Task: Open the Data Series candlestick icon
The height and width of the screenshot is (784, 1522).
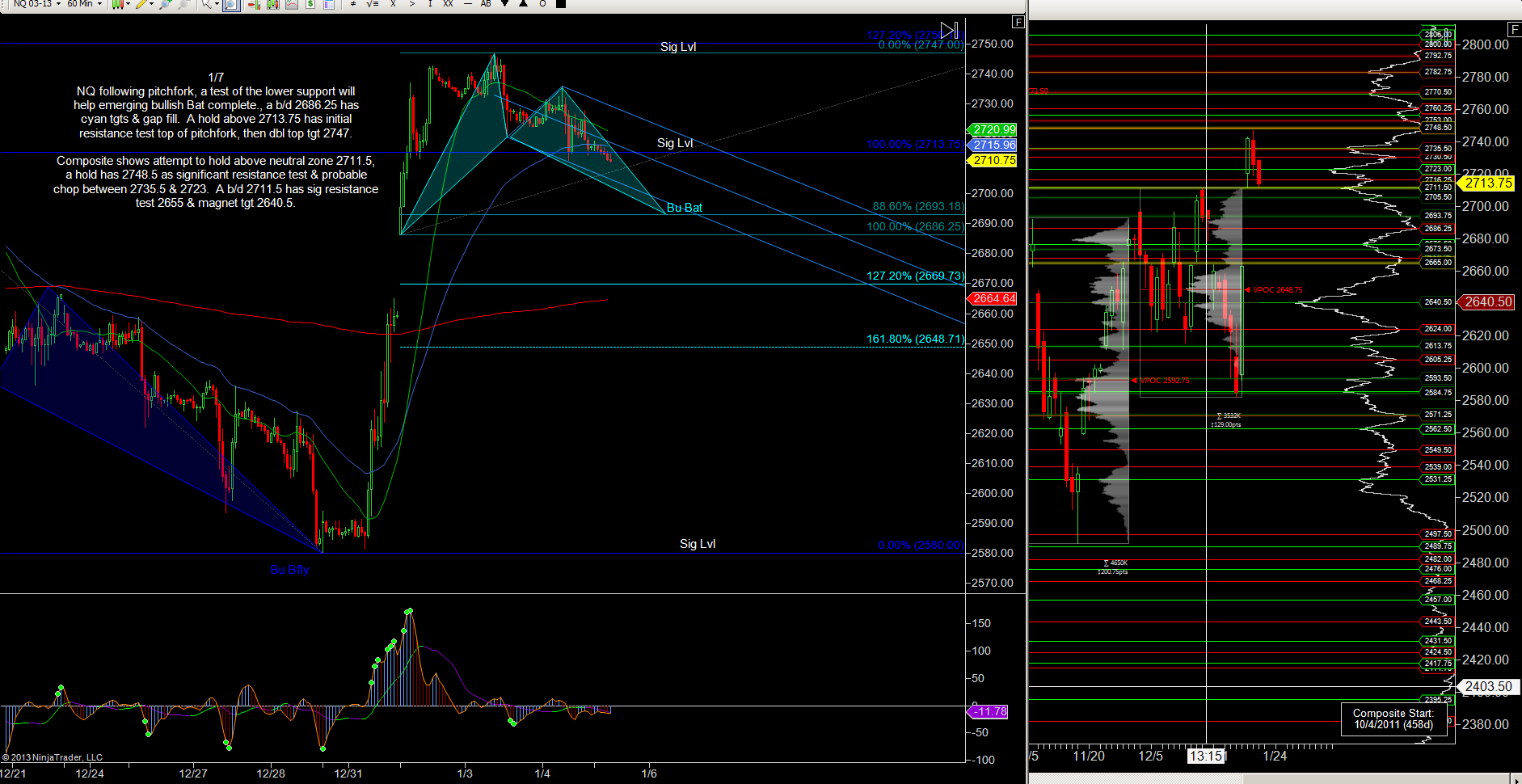Action: click(x=272, y=4)
